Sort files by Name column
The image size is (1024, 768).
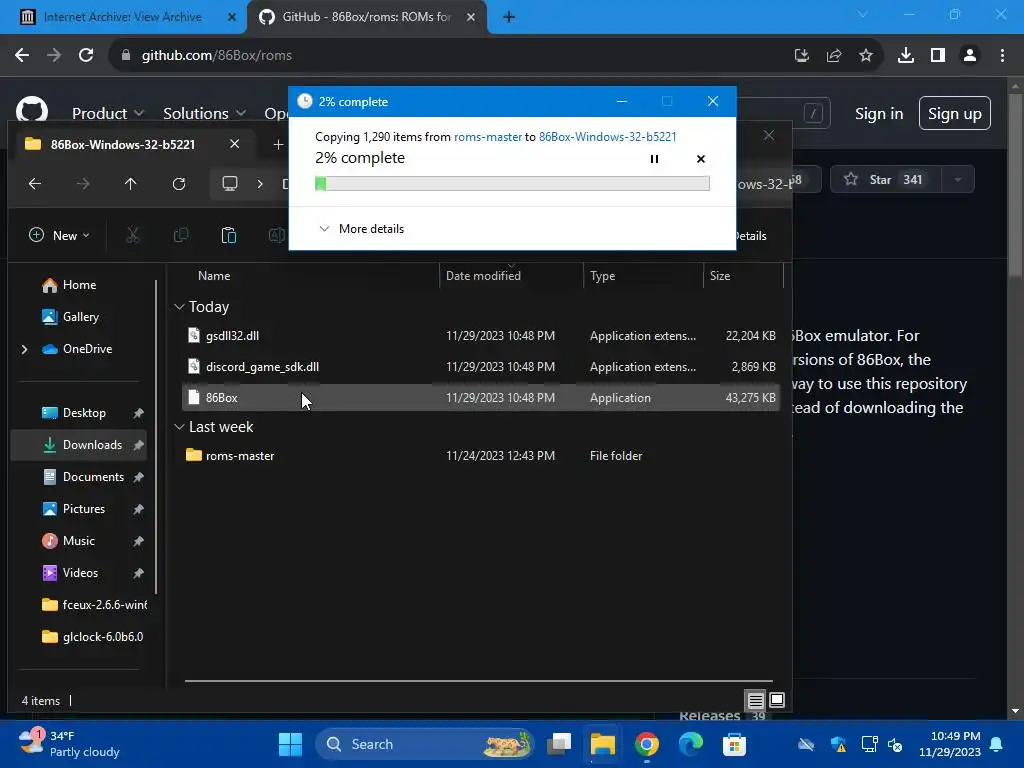coord(214,276)
